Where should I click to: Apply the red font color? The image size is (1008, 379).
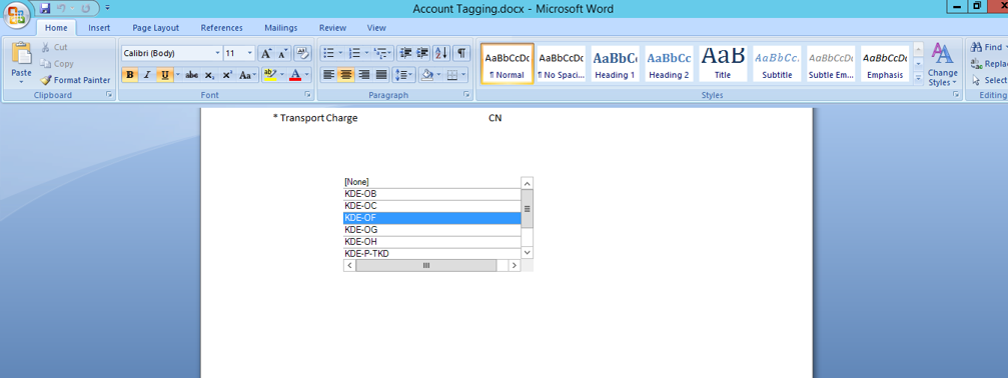295,75
